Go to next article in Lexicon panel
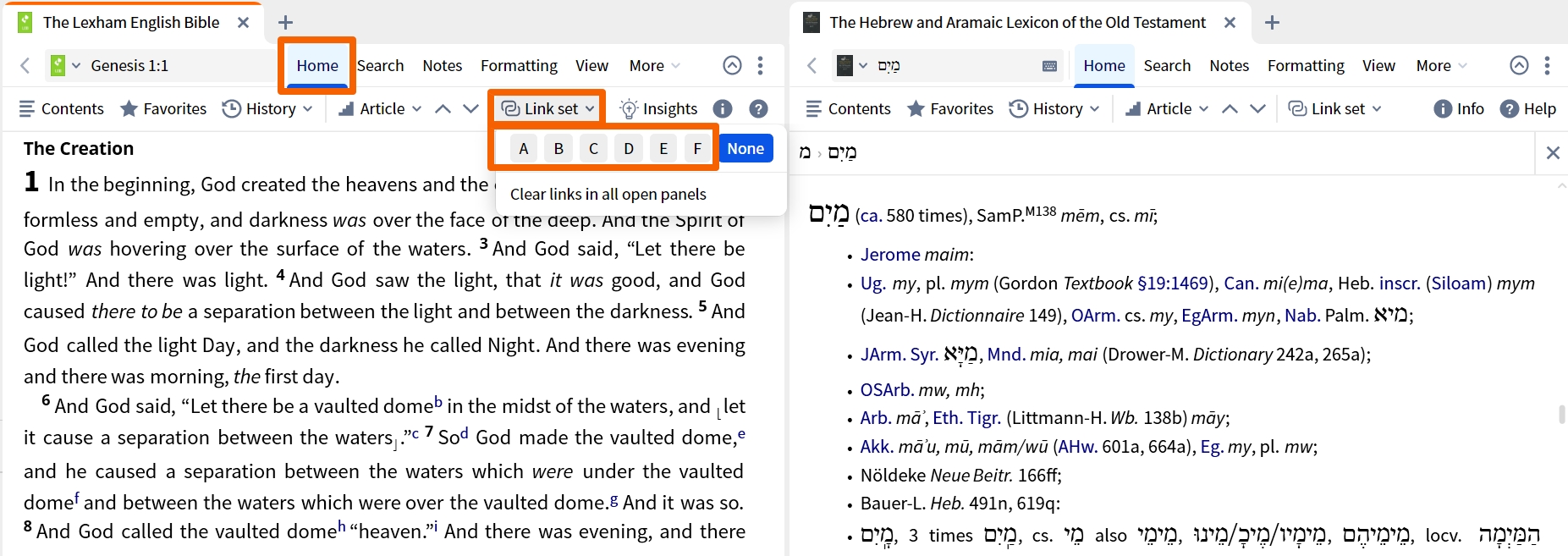1568x556 pixels. pos(1258,108)
